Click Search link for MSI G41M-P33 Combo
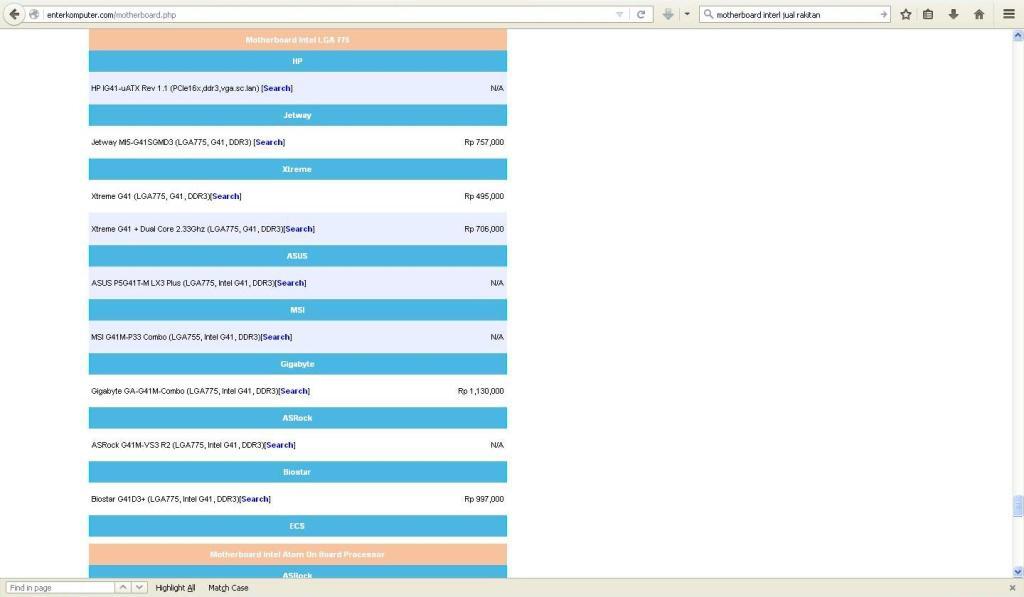The height and width of the screenshot is (597, 1024). pyautogui.click(x=276, y=338)
